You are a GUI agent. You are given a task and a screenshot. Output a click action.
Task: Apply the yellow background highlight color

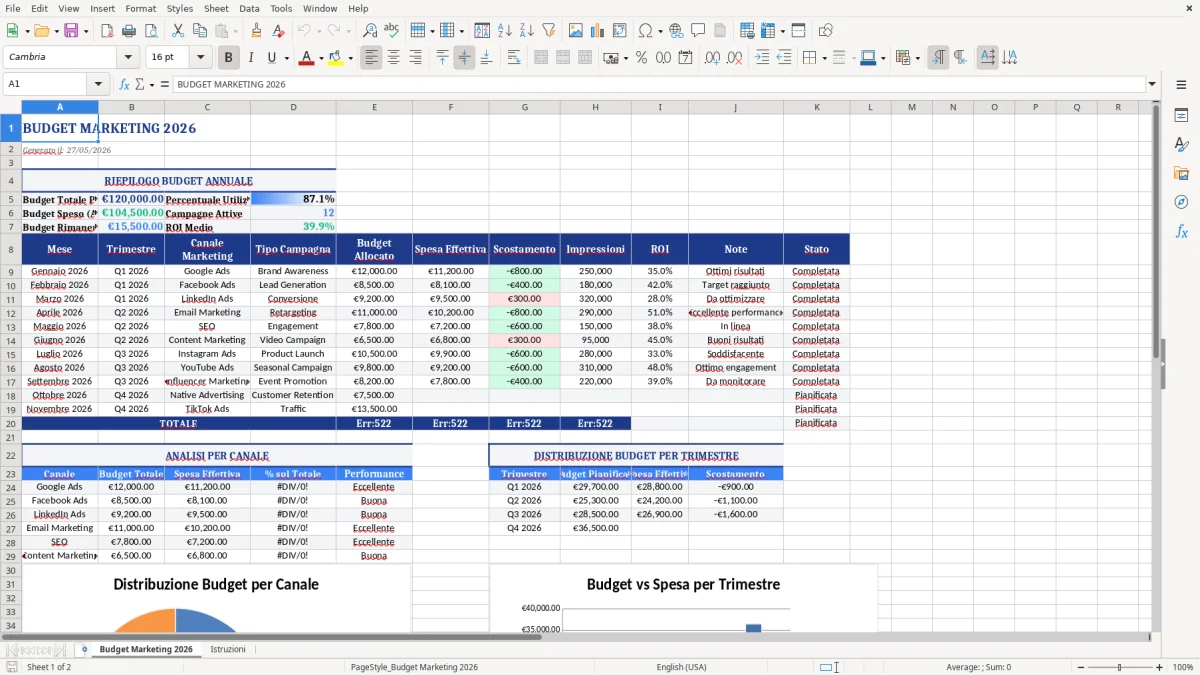point(336,58)
